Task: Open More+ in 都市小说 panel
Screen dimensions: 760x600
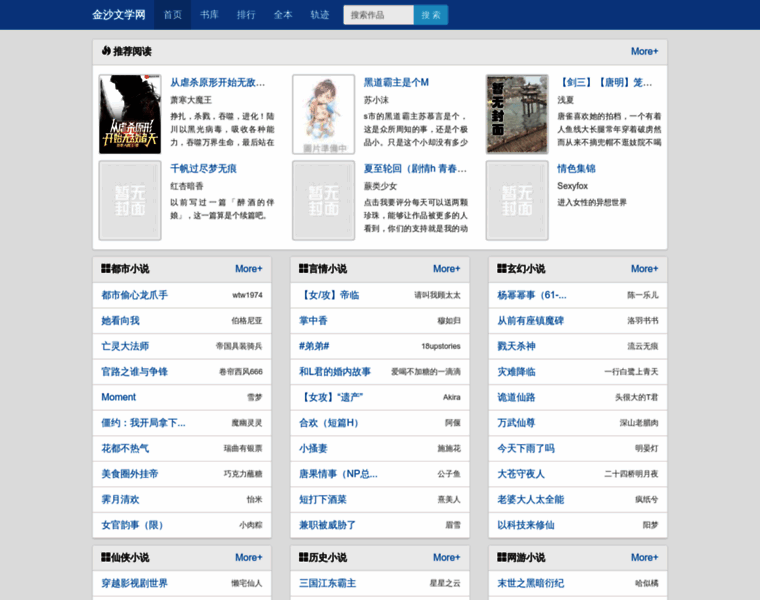Action: [249, 268]
